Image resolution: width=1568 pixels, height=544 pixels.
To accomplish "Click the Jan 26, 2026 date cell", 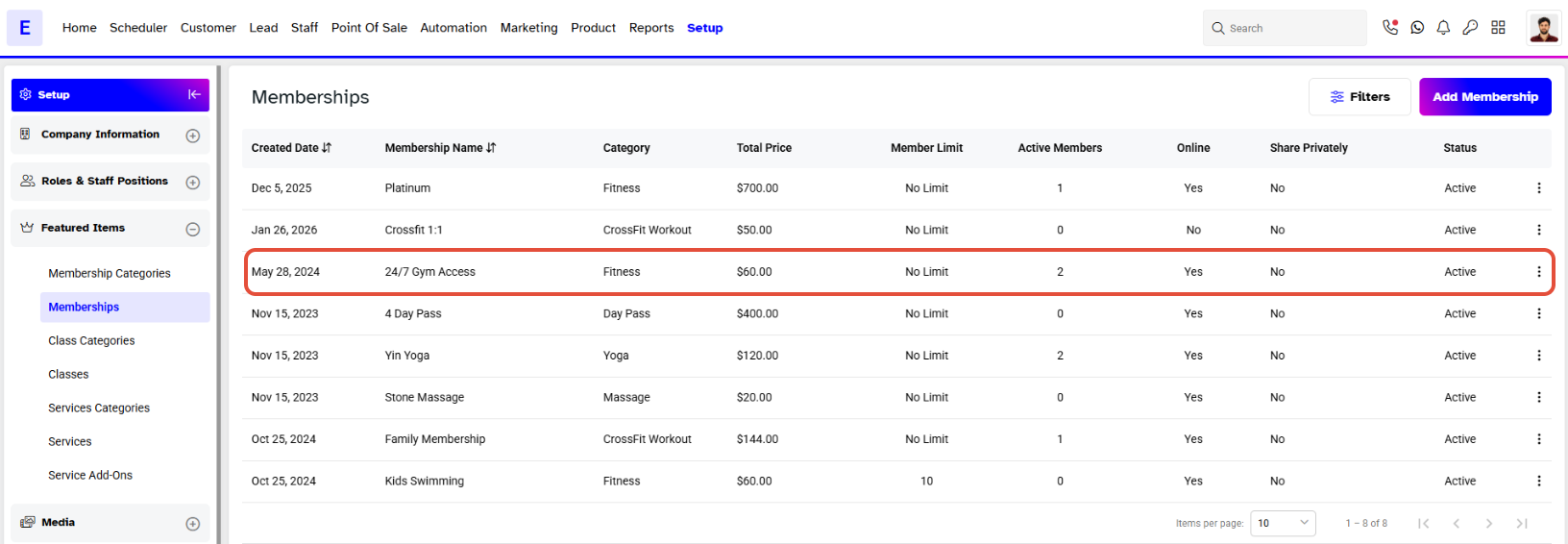I will (284, 230).
